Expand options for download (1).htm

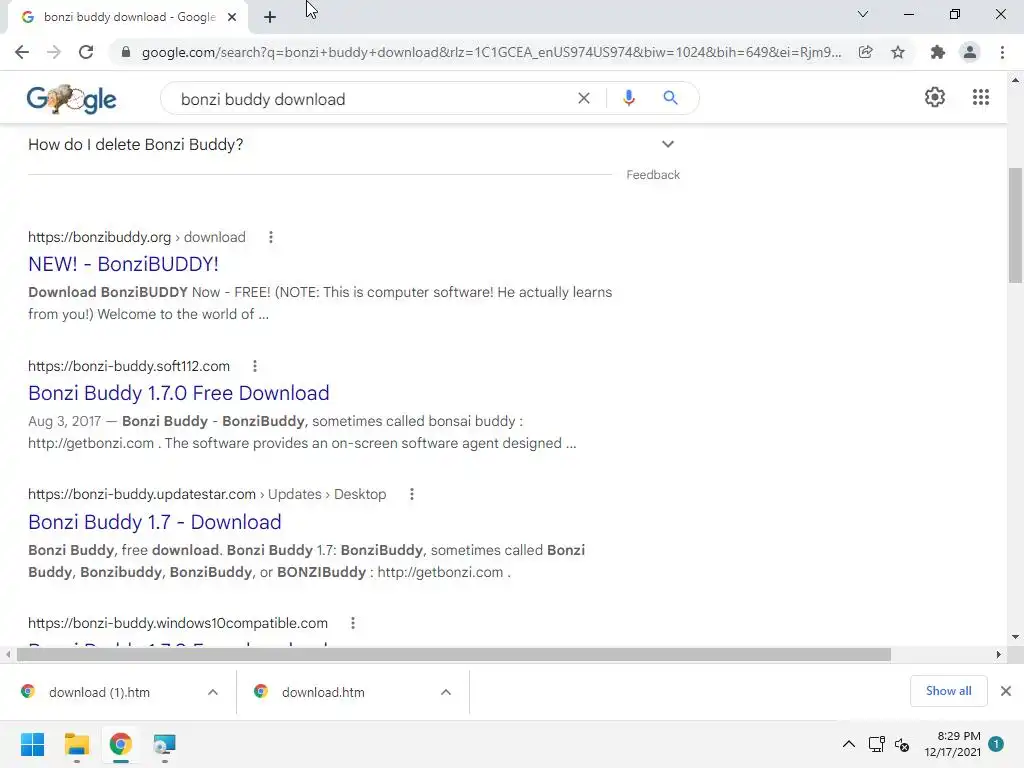[x=213, y=692]
